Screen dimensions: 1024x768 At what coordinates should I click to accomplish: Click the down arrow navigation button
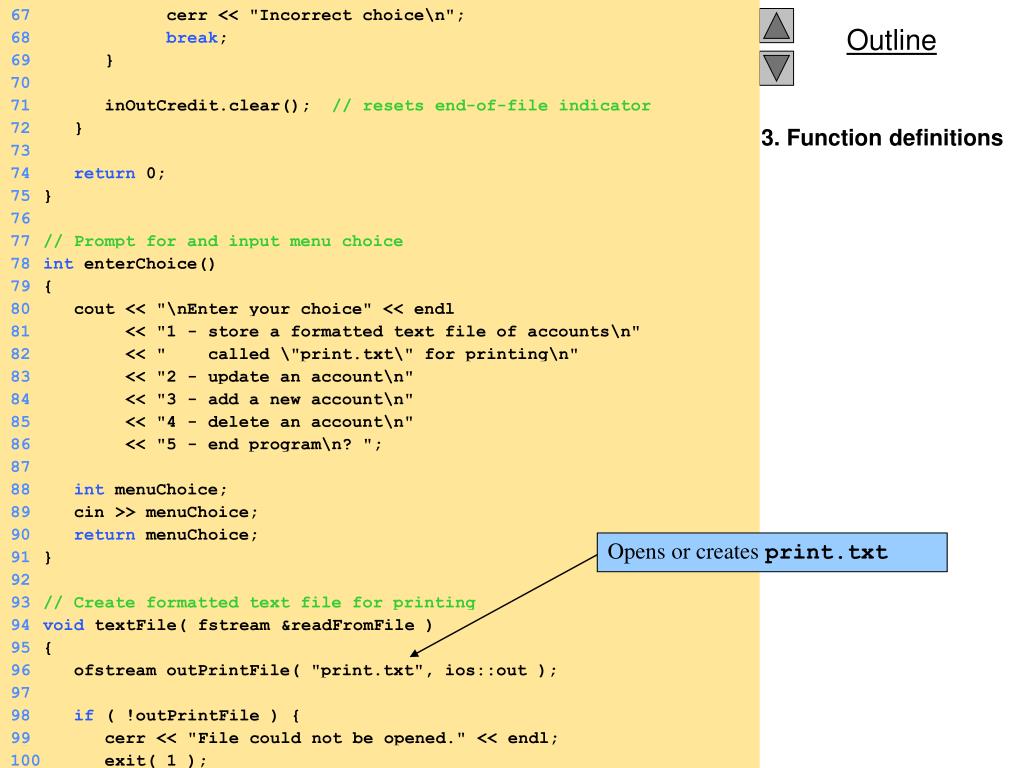776,69
